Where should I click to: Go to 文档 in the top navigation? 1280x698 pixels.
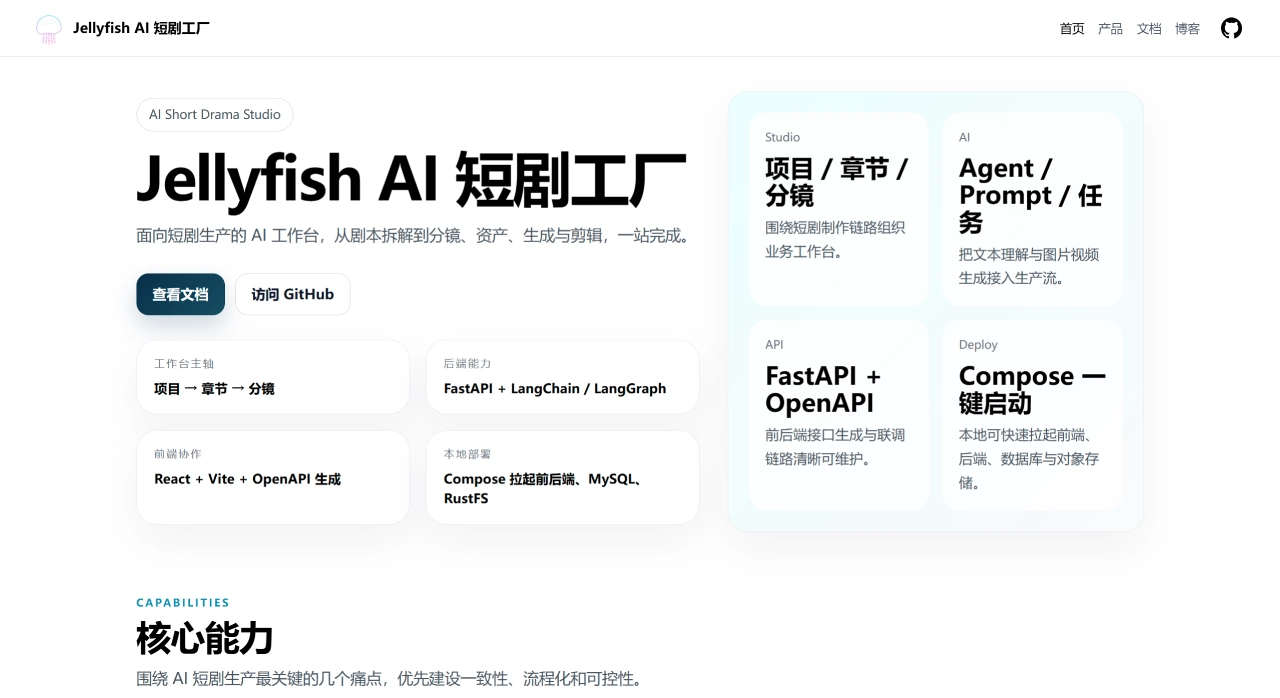click(x=1149, y=29)
